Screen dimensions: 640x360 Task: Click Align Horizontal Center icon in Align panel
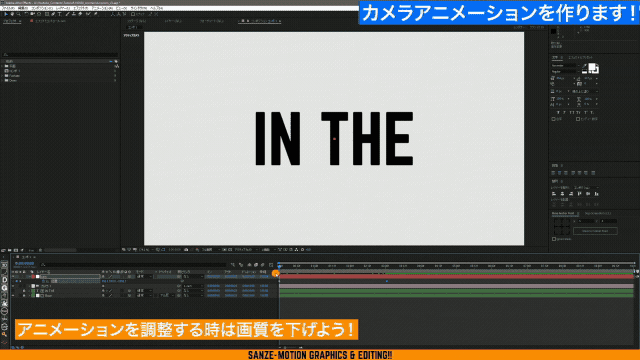[x=562, y=193]
